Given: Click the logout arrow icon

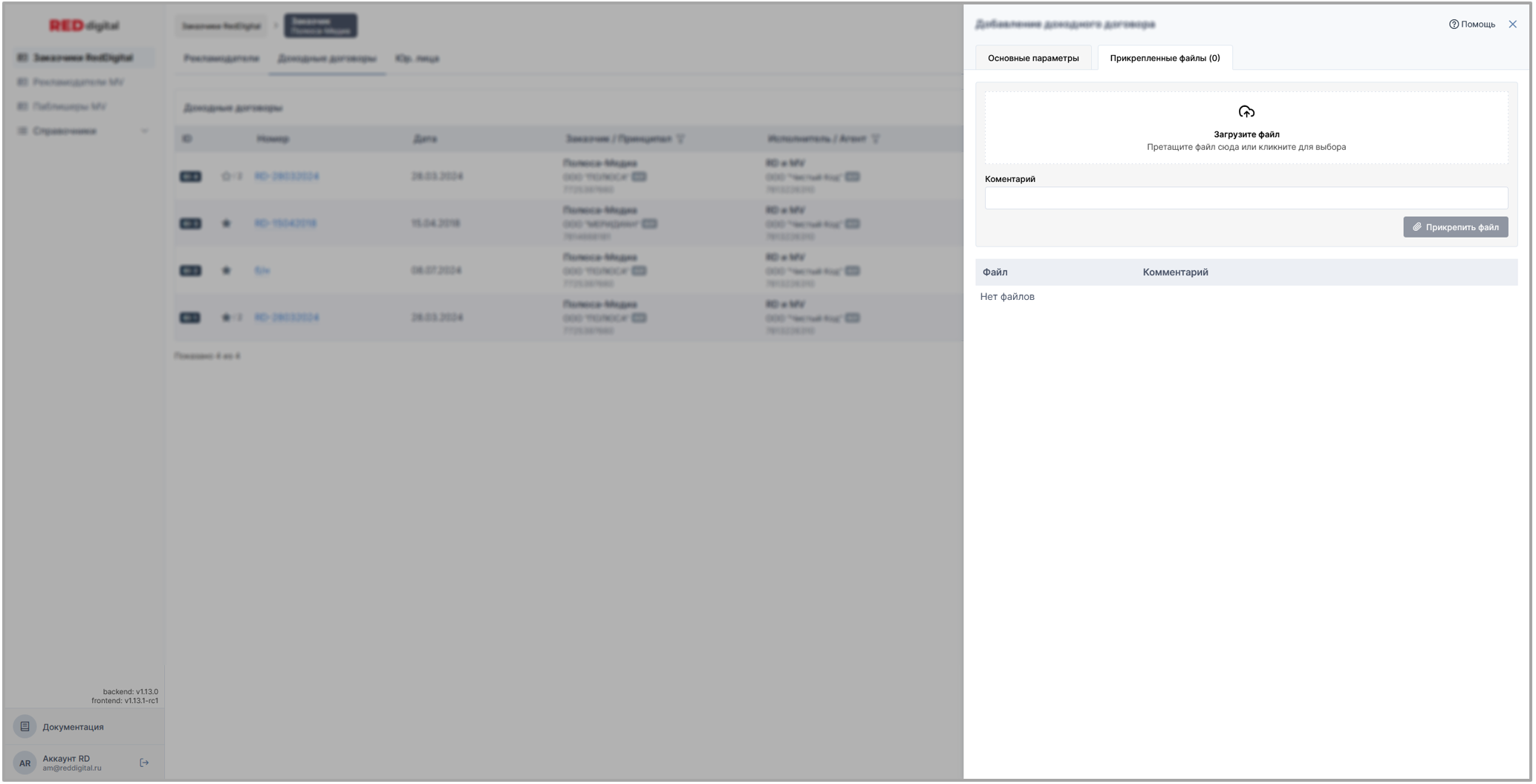Looking at the screenshot, I should 144,762.
